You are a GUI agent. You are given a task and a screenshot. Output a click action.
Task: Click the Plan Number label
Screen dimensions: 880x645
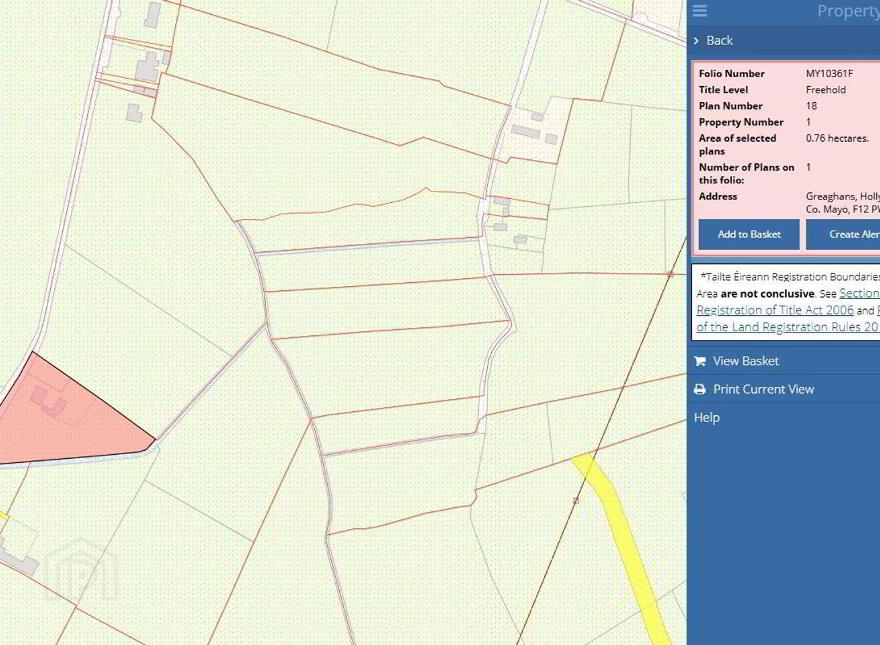pos(731,106)
